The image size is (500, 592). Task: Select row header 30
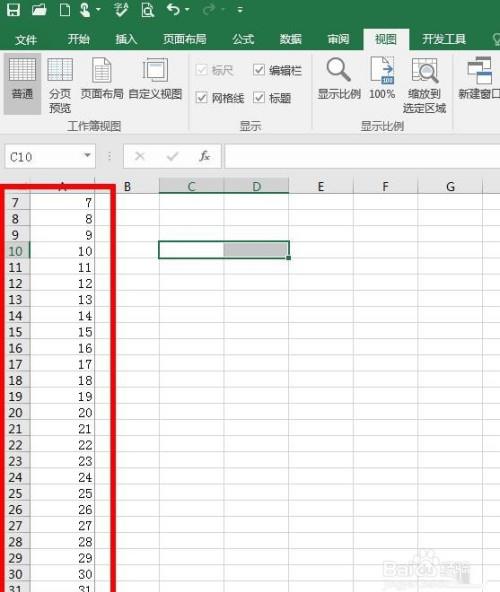15,574
